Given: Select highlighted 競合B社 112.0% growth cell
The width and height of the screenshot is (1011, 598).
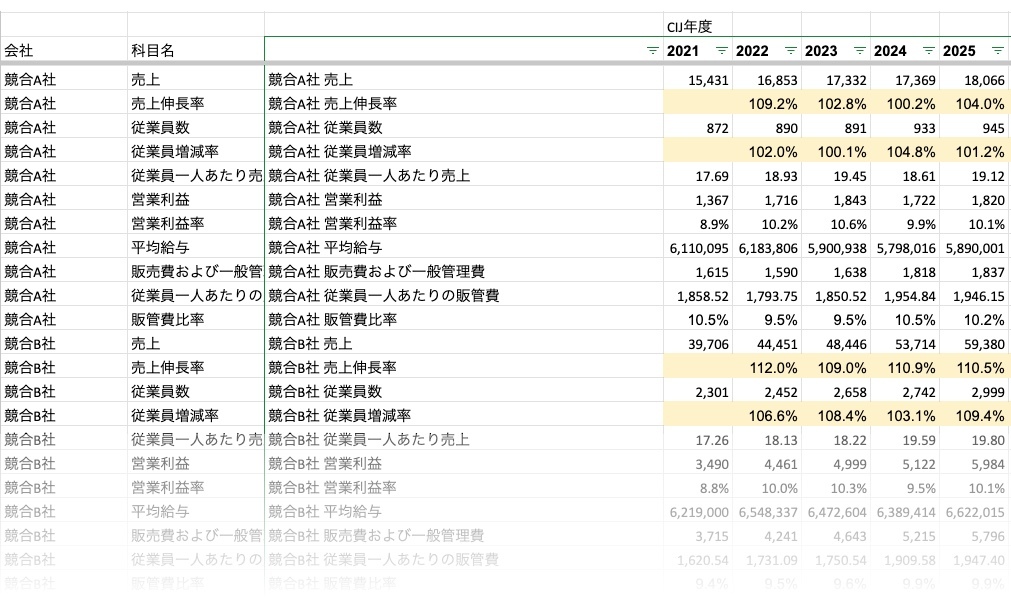Looking at the screenshot, I should pos(767,367).
